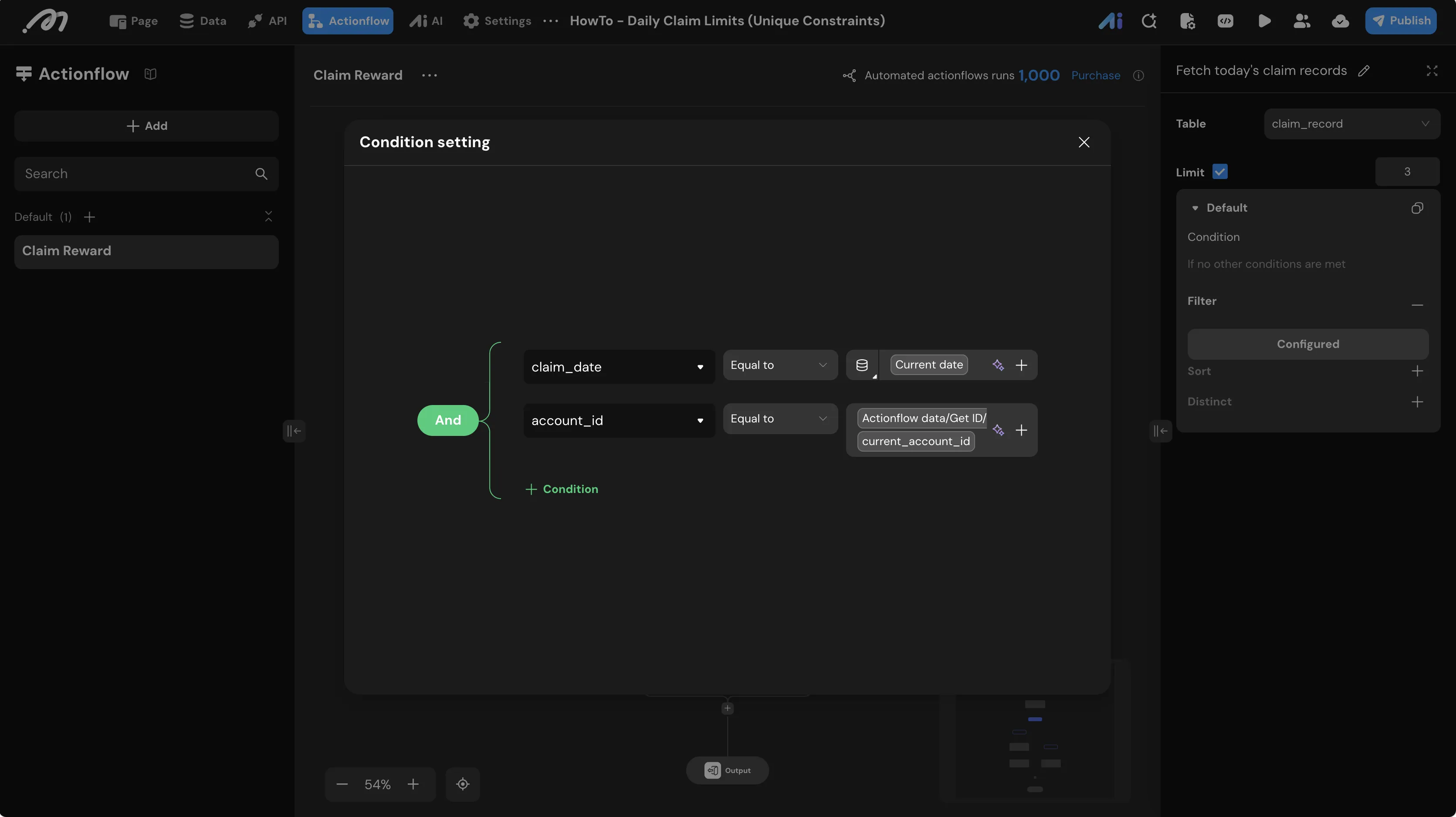1456x817 pixels.
Task: Click the search magnifier icon
Action: (x=261, y=174)
